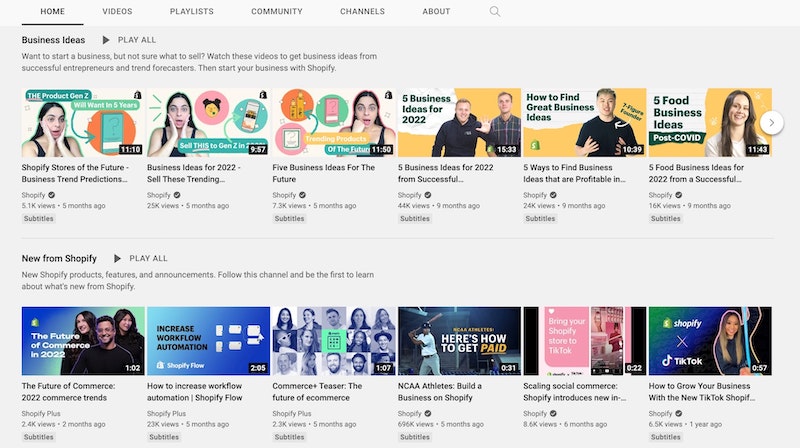Click title 'Commerce+ Teaser: The future of ecommerce'
Viewport: 800px width, 448px height.
coord(317,391)
